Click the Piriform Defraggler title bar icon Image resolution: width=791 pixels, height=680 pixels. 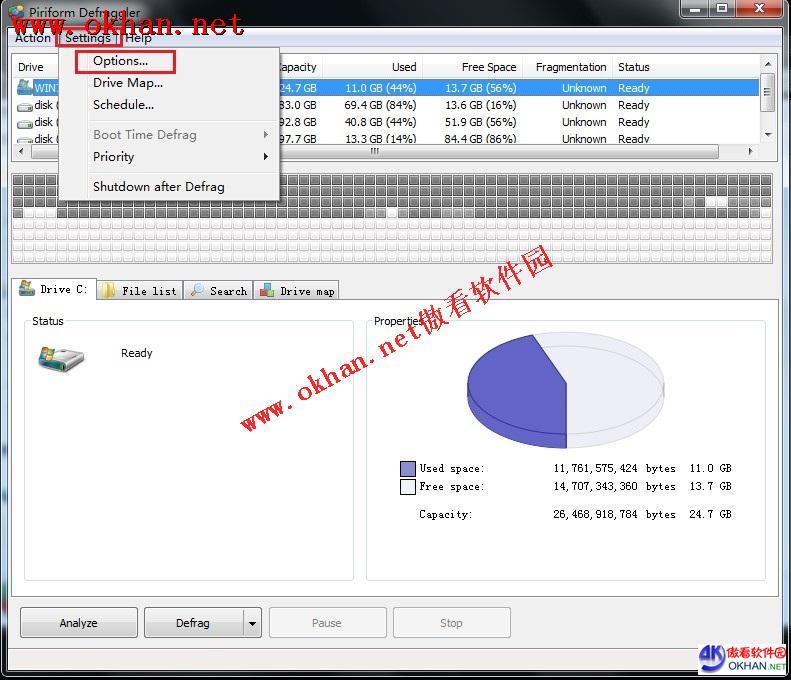coord(17,11)
